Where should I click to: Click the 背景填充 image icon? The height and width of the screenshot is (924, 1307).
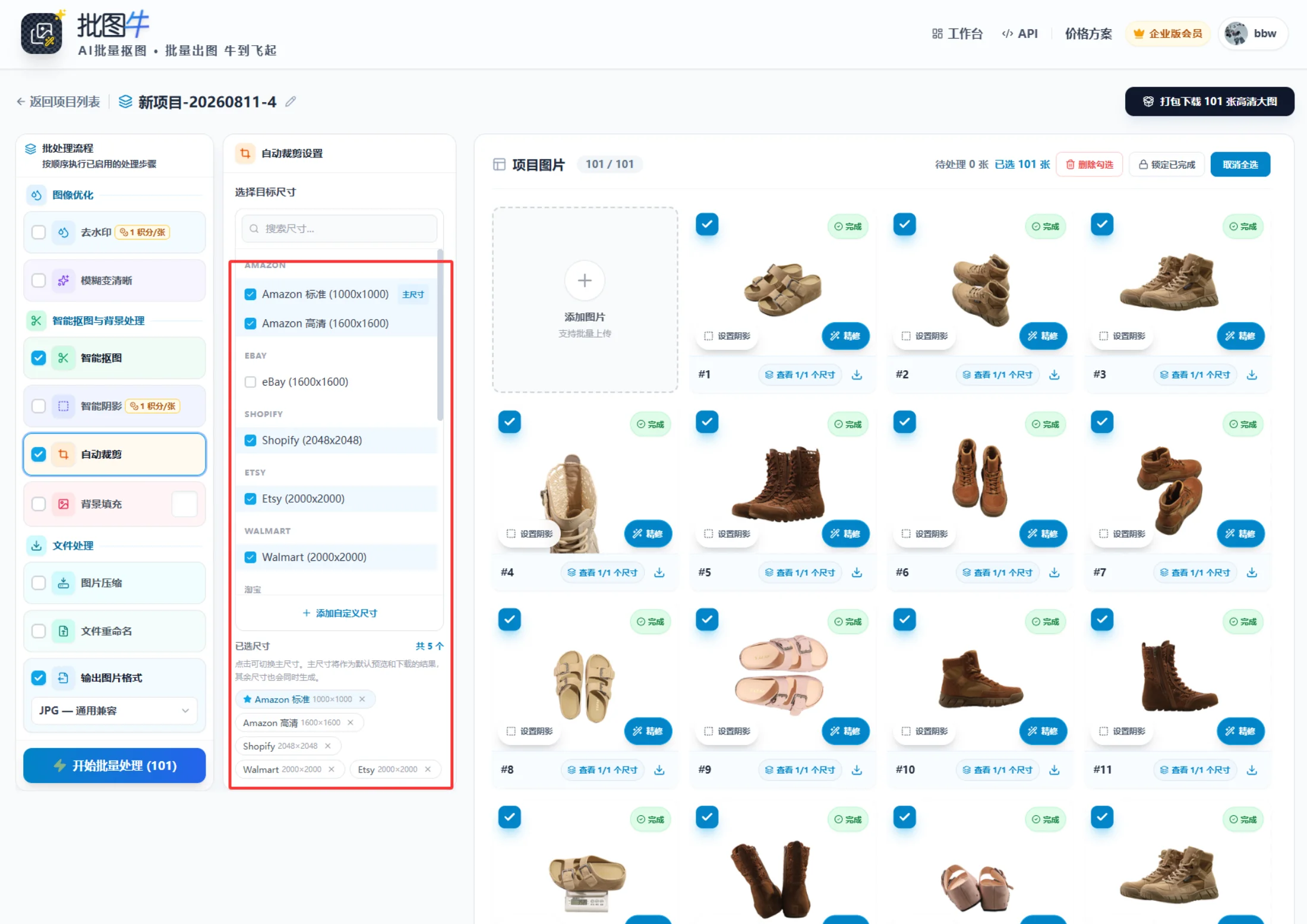[63, 504]
